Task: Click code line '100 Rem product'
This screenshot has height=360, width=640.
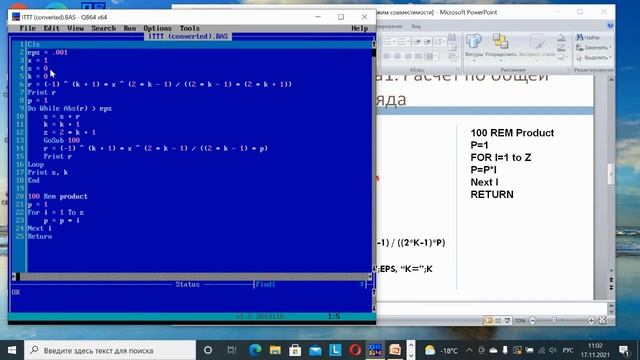Action: (x=58, y=196)
